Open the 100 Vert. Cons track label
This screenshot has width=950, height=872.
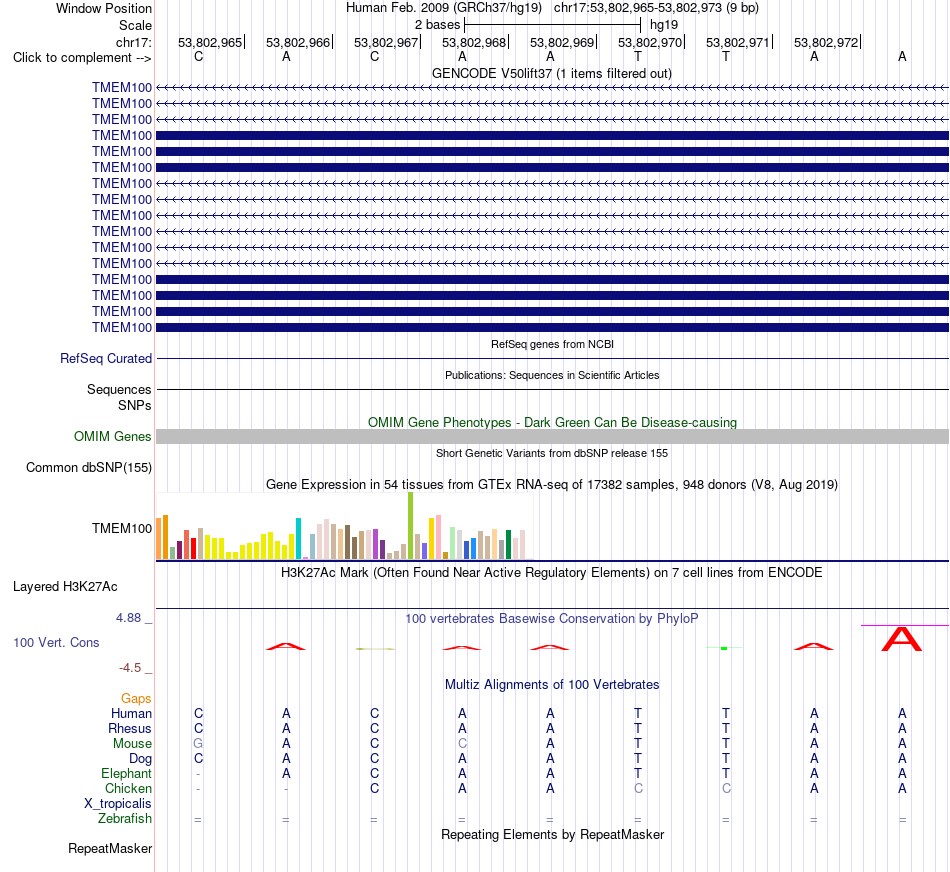click(56, 642)
